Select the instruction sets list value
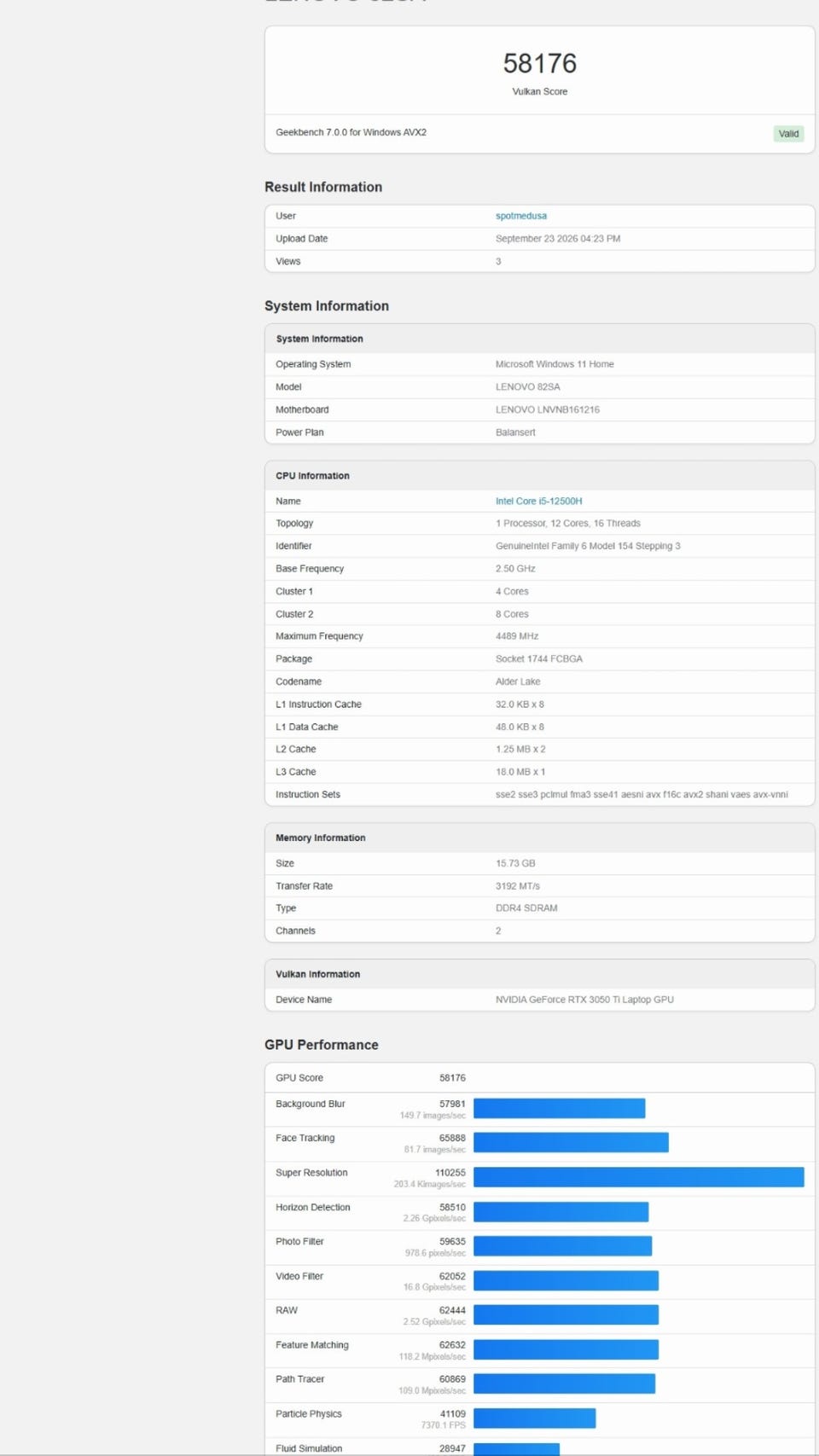 point(642,795)
